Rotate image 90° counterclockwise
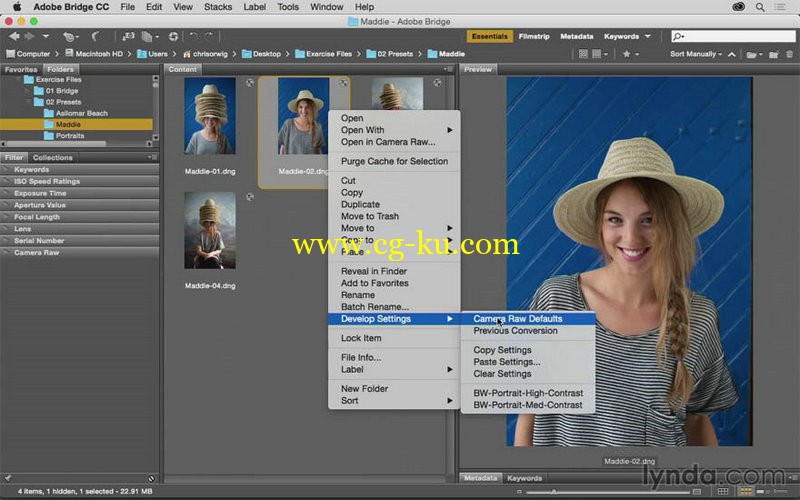 pyautogui.click(x=193, y=36)
